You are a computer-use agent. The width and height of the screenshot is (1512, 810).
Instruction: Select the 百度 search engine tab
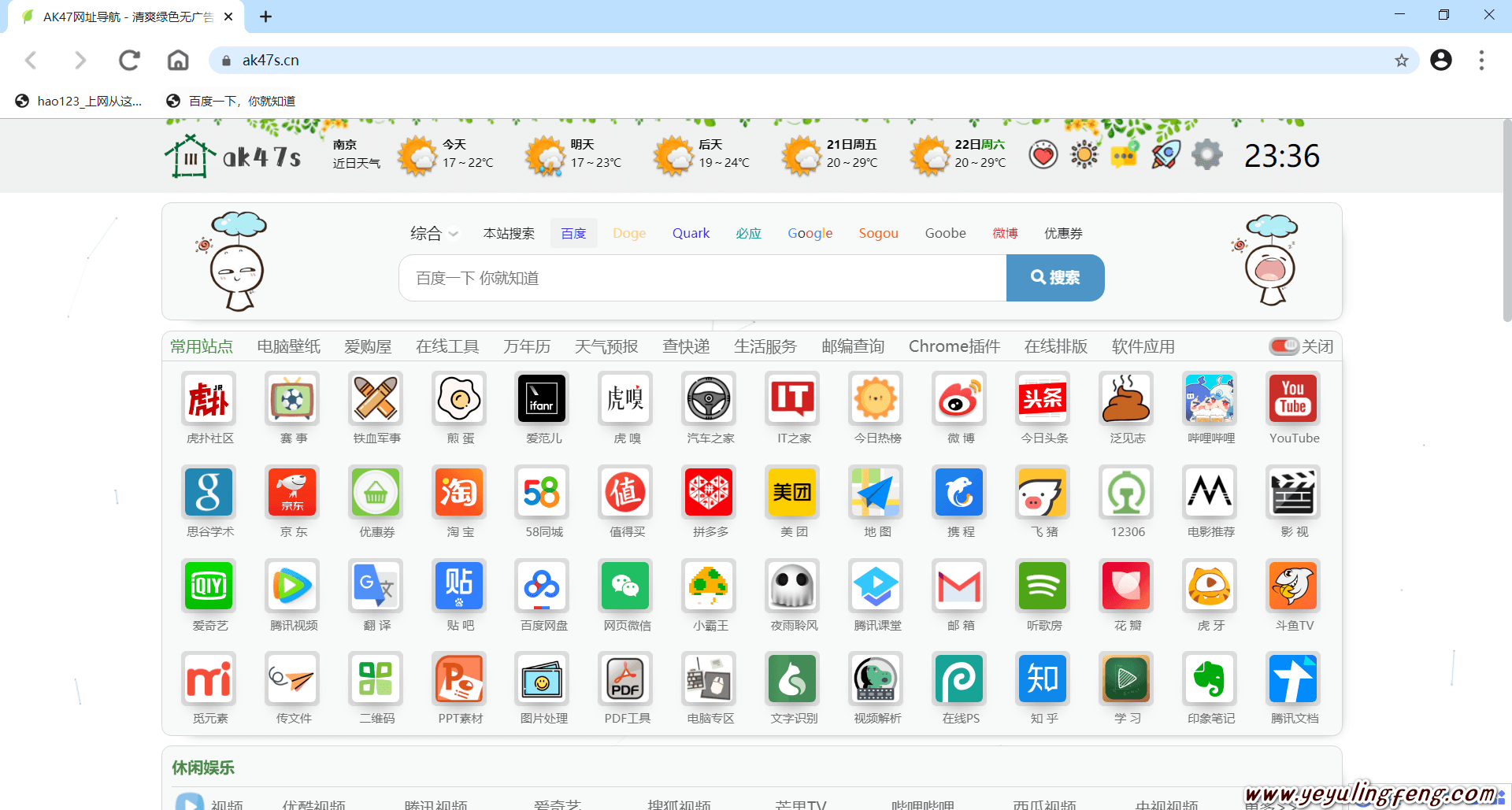coord(573,233)
